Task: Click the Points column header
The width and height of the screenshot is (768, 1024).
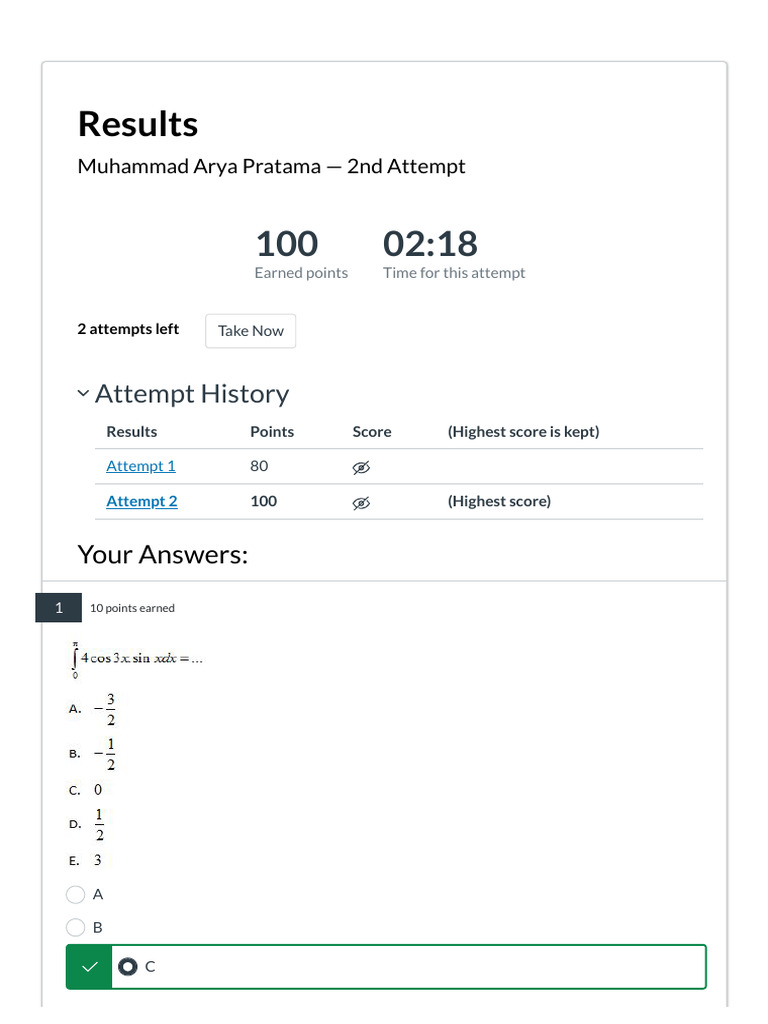Action: 272,432
